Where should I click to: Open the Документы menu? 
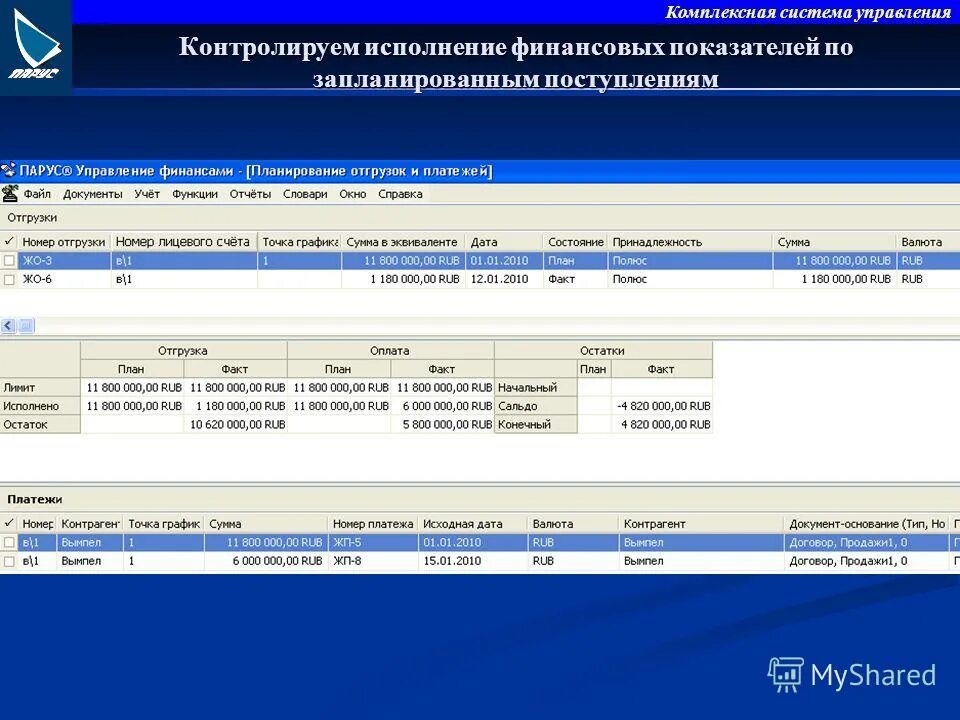(x=95, y=194)
